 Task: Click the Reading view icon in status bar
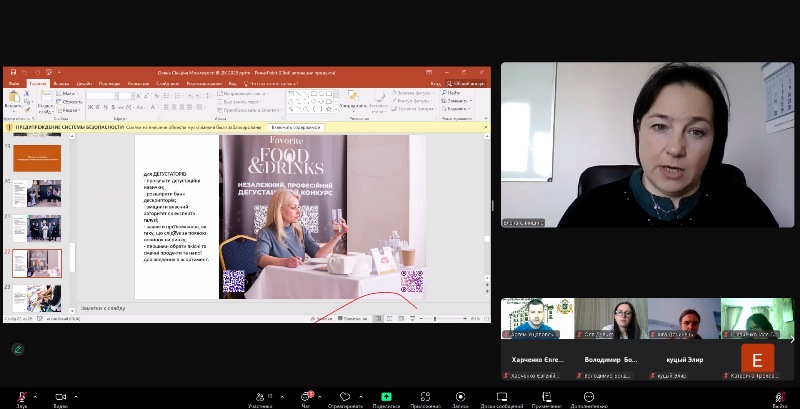[401, 319]
